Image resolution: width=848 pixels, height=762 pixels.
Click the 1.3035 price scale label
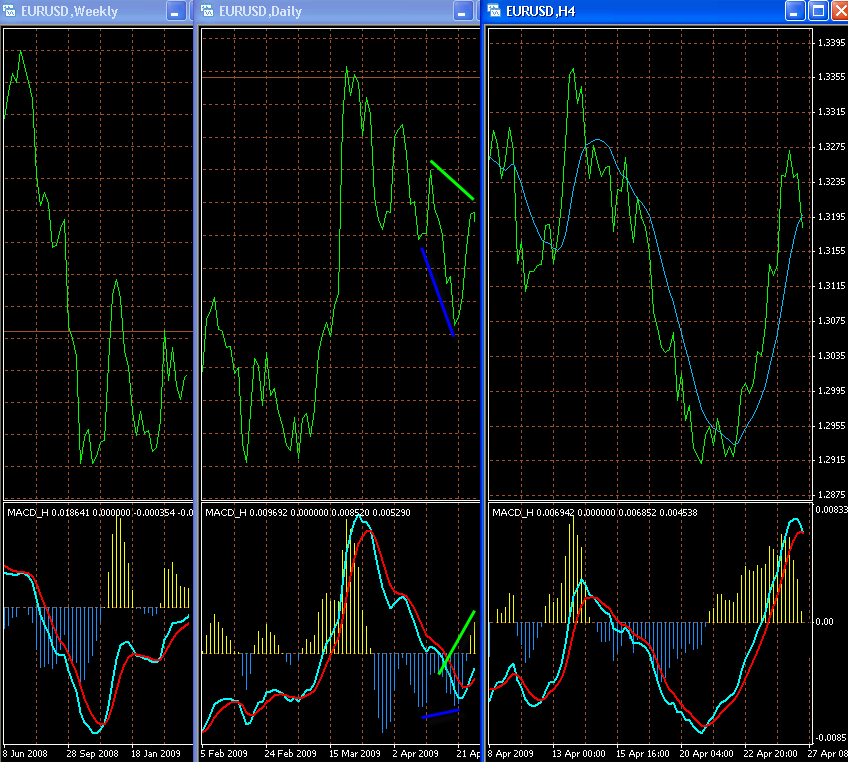[832, 356]
